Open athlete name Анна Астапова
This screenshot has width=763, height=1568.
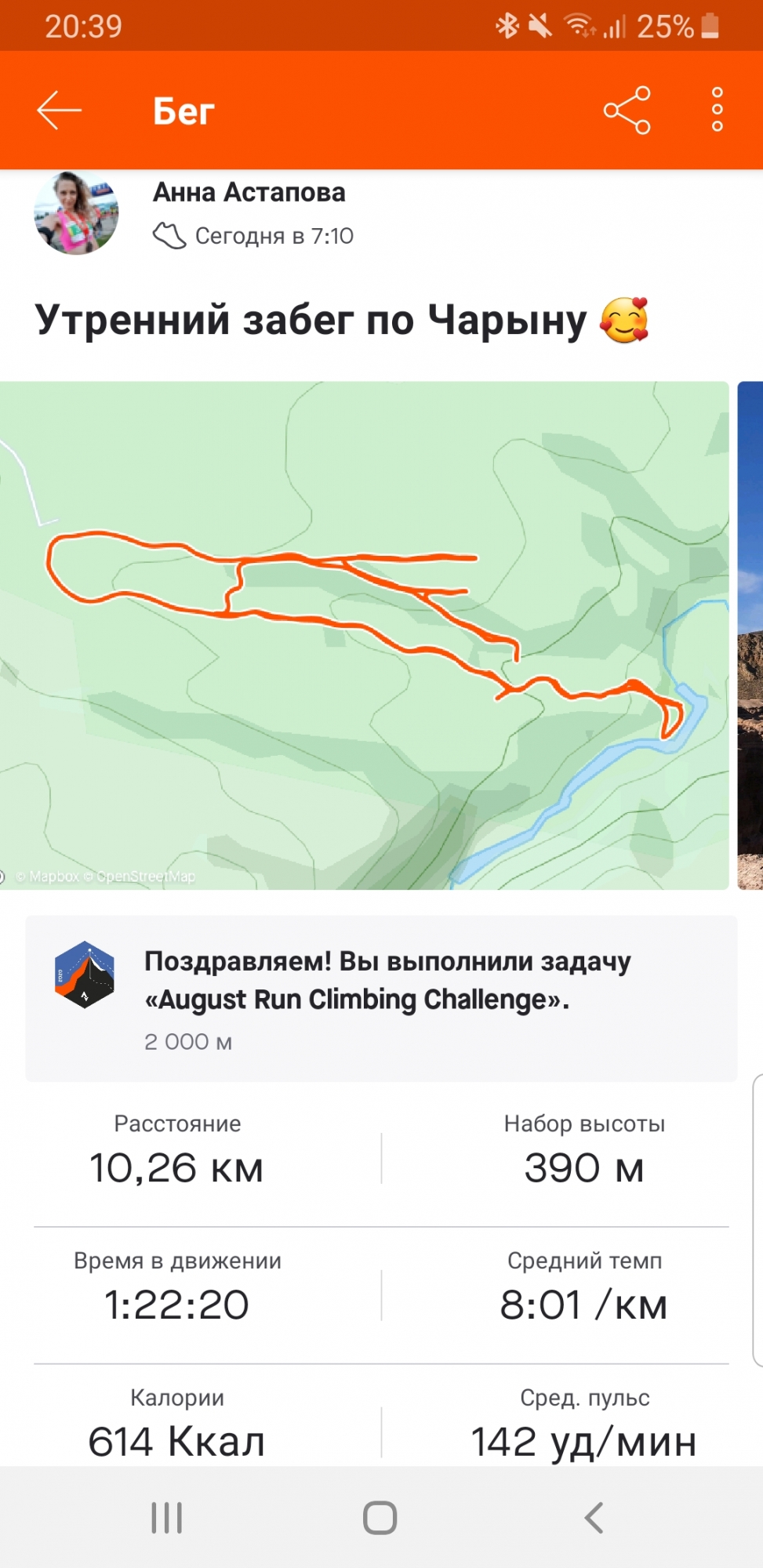coord(249,192)
